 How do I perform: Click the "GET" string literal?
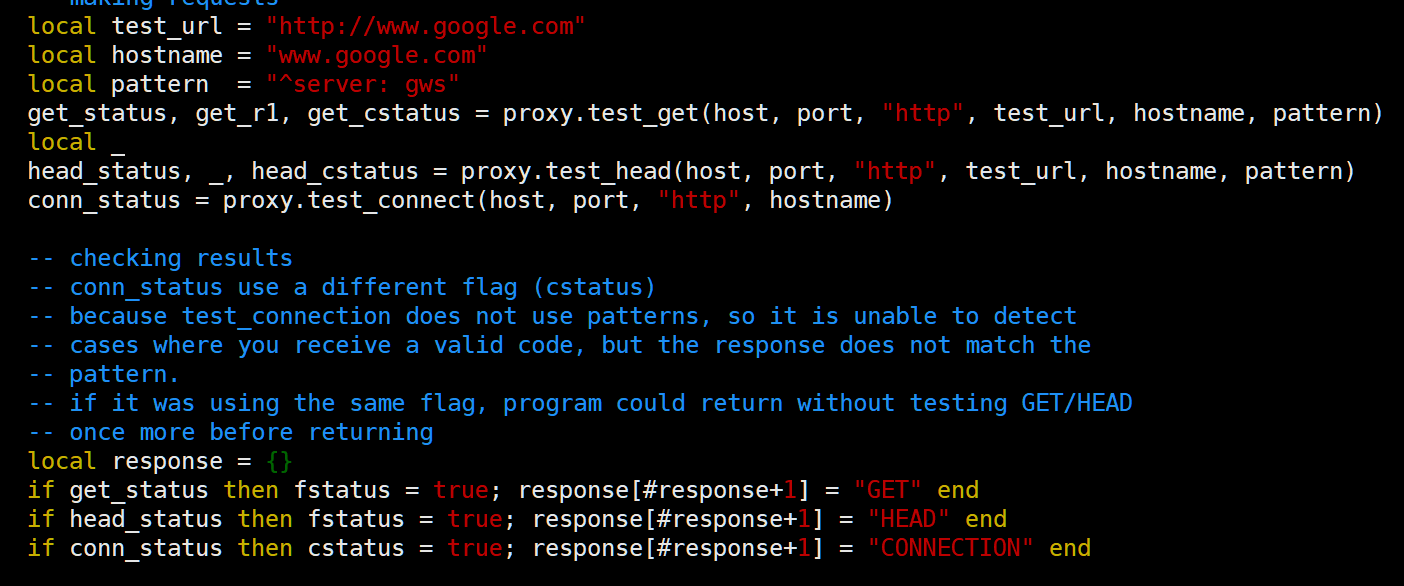[887, 490]
